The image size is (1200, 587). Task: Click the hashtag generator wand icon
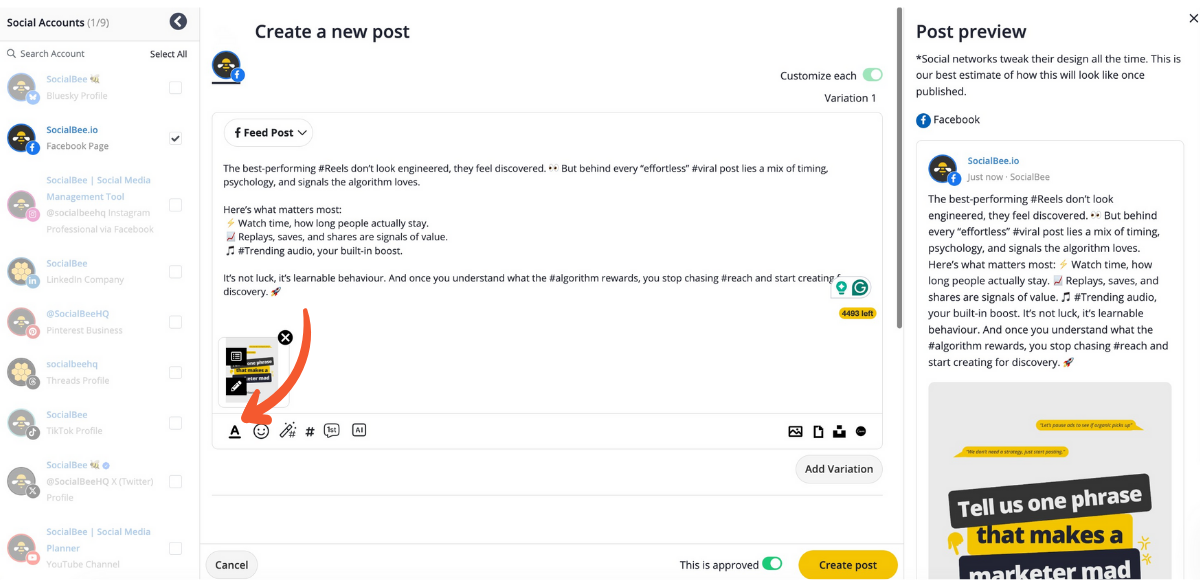(287, 431)
